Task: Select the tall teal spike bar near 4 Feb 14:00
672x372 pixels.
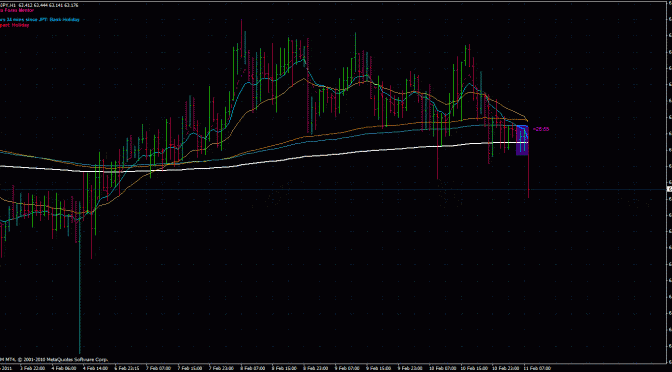Action: (x=80, y=283)
